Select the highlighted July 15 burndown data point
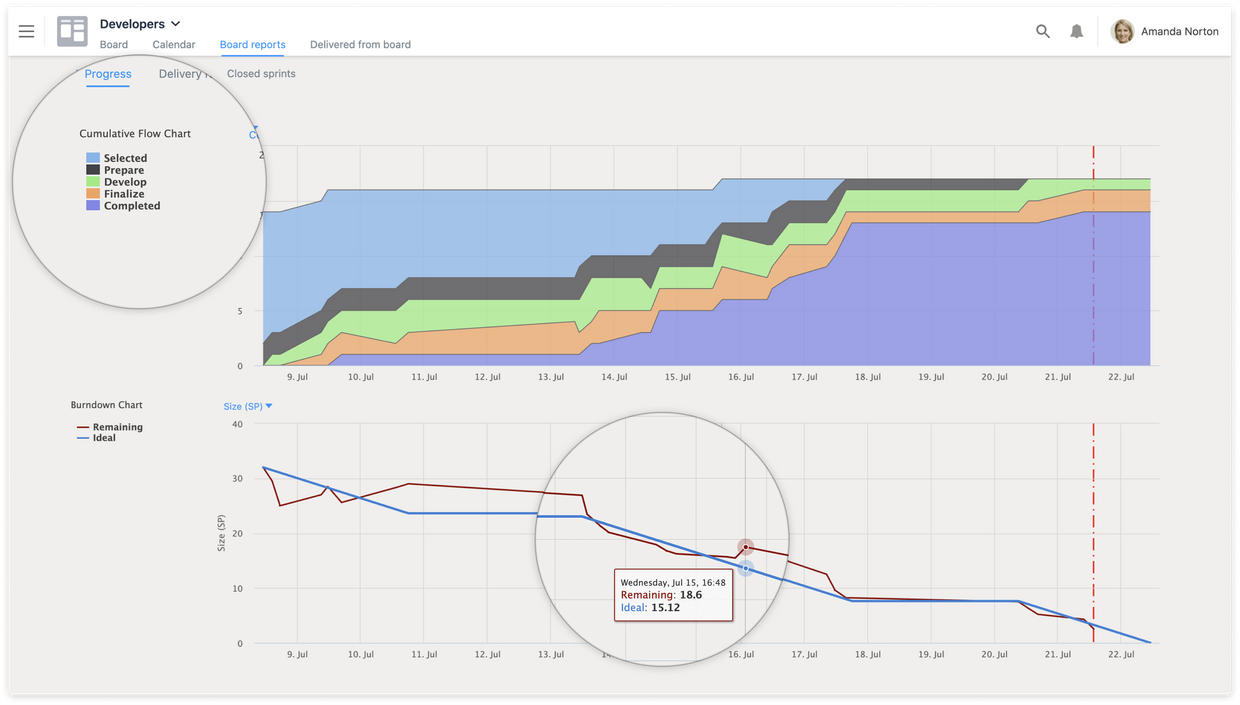Image resolution: width=1240 pixels, height=705 pixels. tap(746, 548)
